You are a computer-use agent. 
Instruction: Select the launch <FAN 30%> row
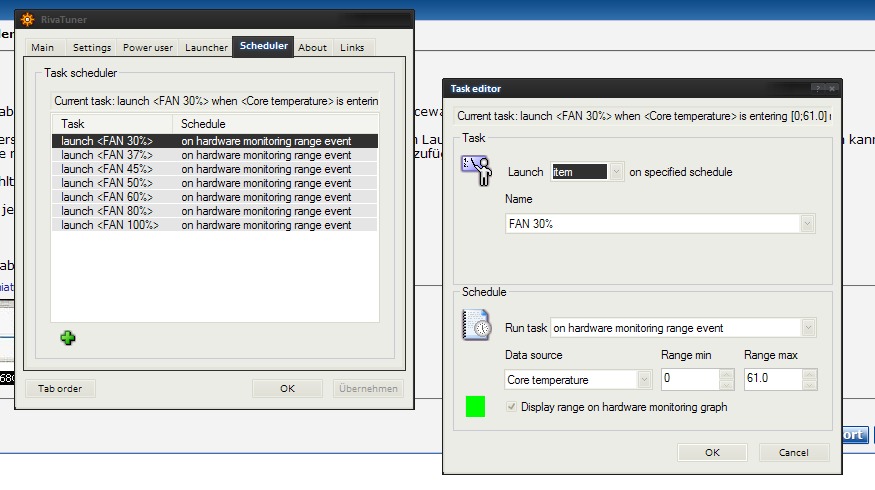215,141
